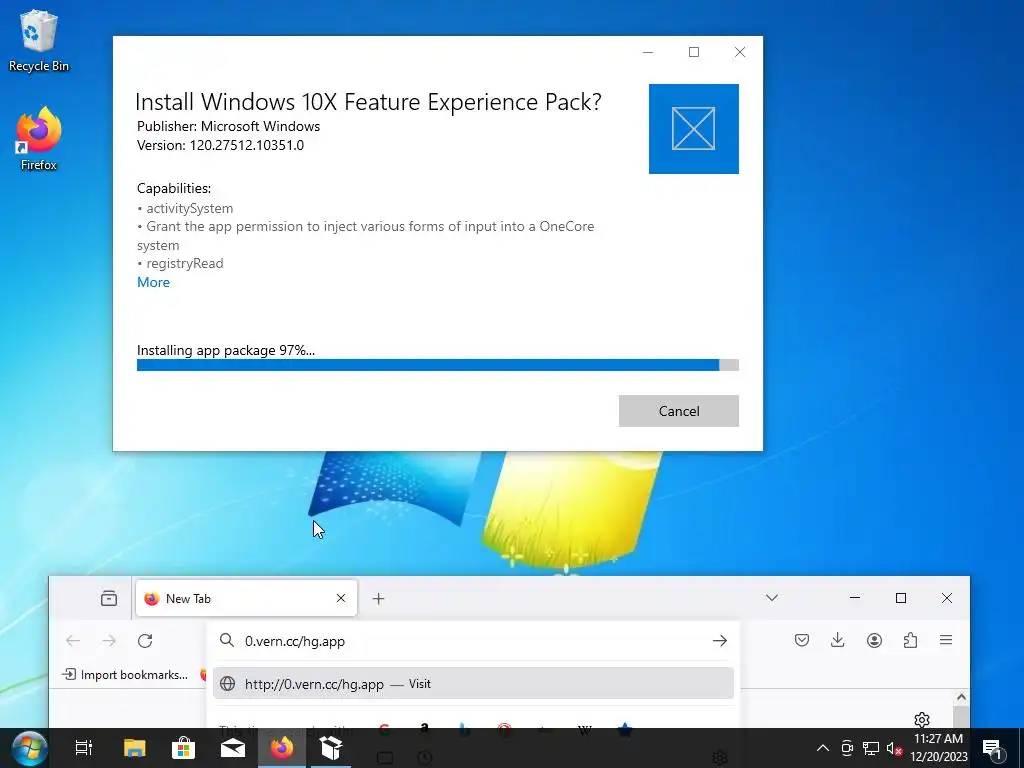Viewport: 1024px width, 768px height.
Task: Click Meet Now camera tray icon
Action: pos(847,748)
